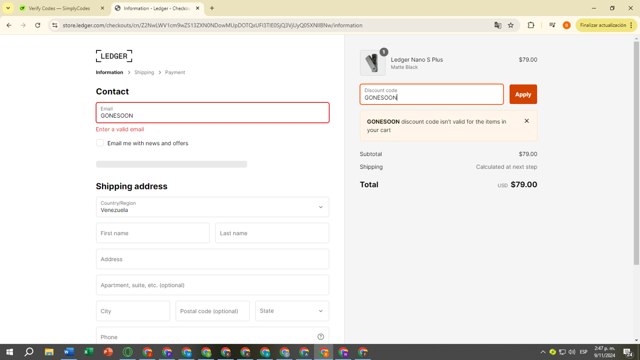Open the orange Chrome profile avatar
This screenshot has width=640, height=360.
[567, 25]
